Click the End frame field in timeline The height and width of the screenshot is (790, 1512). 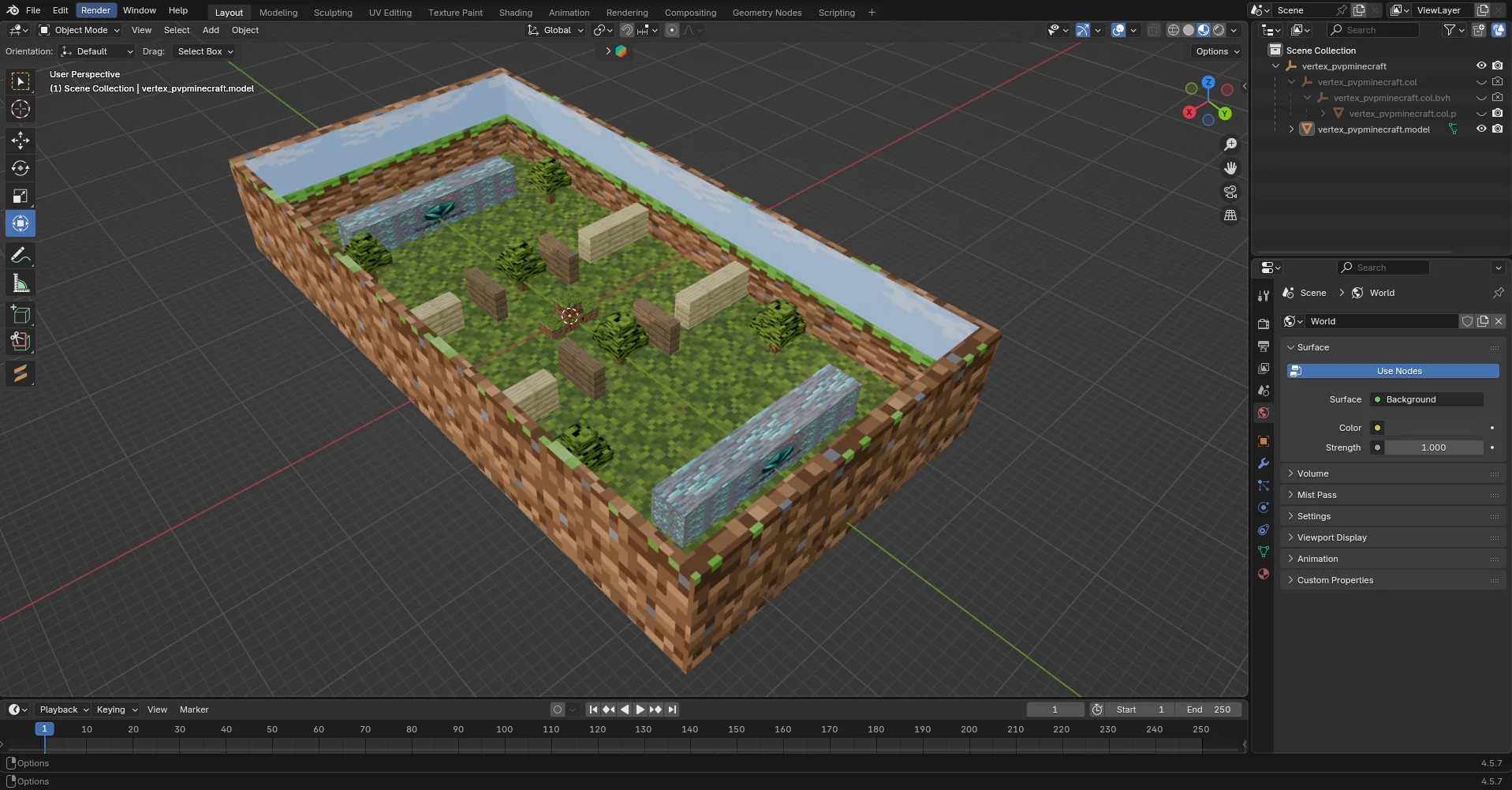(x=1208, y=710)
